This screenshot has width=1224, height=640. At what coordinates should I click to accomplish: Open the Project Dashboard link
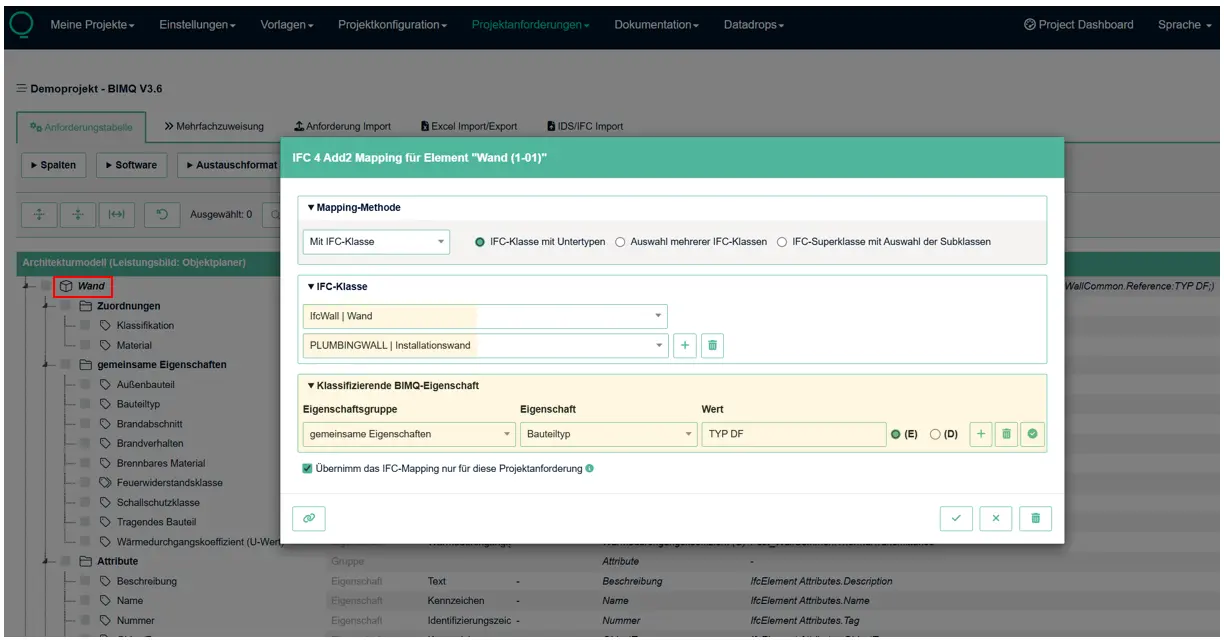pos(1079,24)
